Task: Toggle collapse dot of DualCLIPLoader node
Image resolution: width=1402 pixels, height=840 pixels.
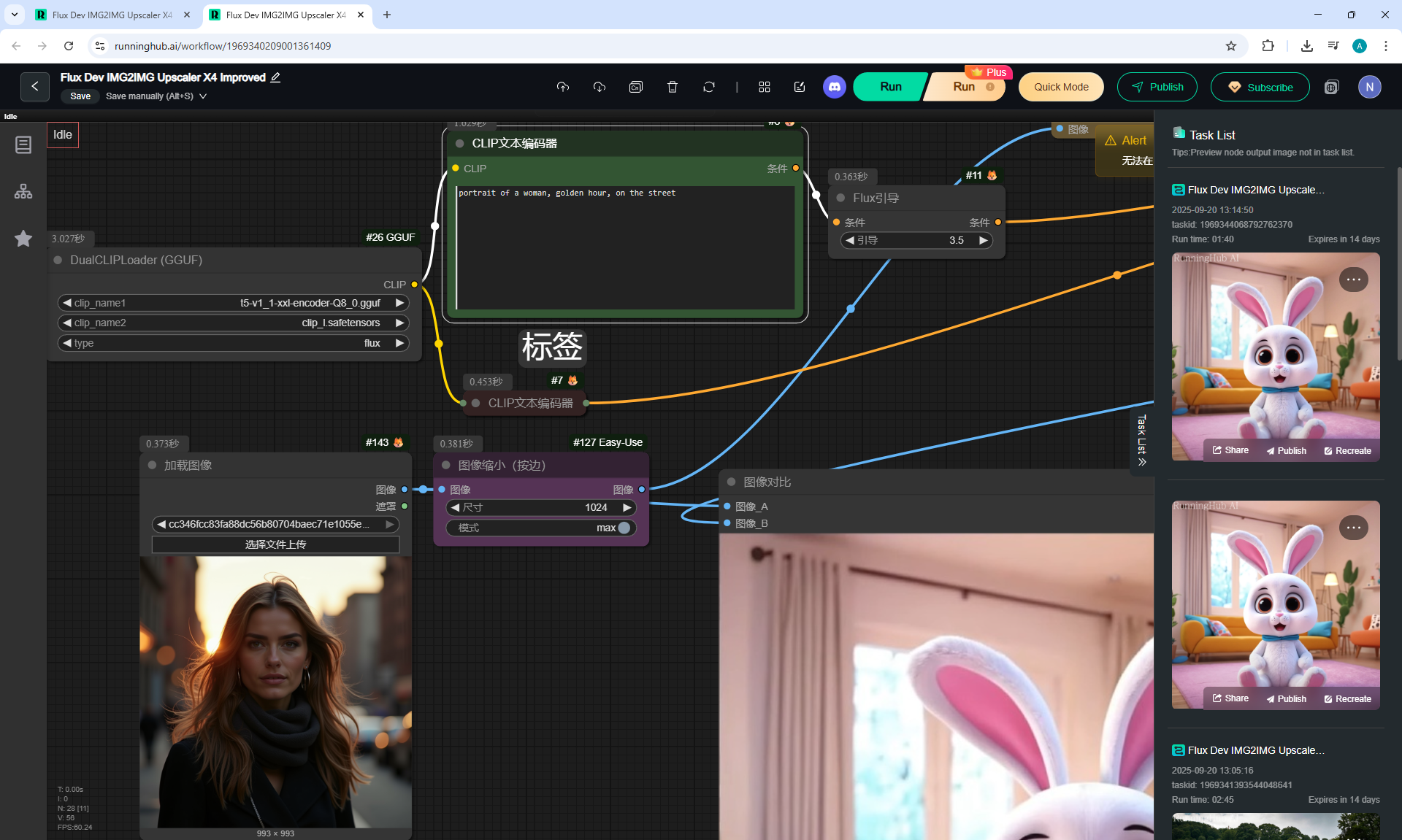Action: coord(58,260)
